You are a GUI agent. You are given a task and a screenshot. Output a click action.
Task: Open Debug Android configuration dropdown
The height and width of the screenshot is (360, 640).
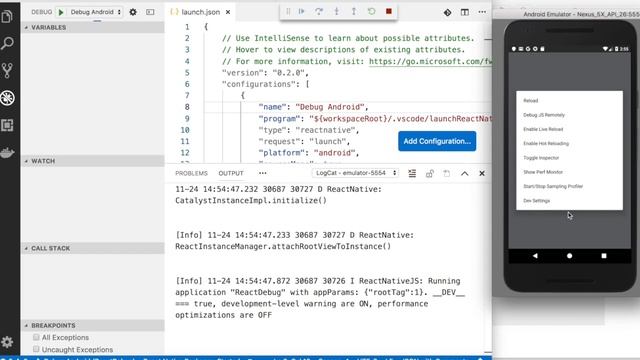point(95,12)
